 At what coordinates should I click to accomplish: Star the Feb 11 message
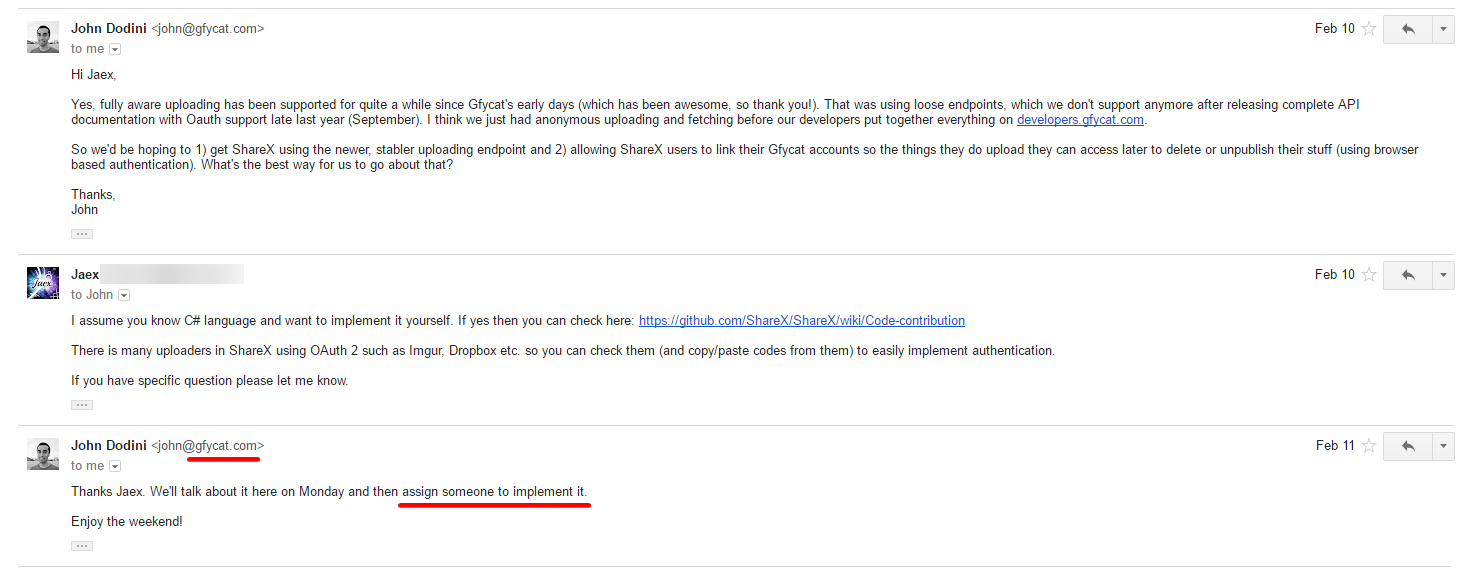pos(1369,446)
